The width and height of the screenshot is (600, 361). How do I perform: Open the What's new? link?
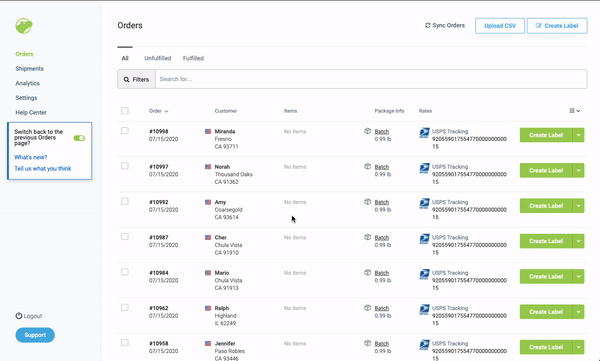(x=31, y=157)
